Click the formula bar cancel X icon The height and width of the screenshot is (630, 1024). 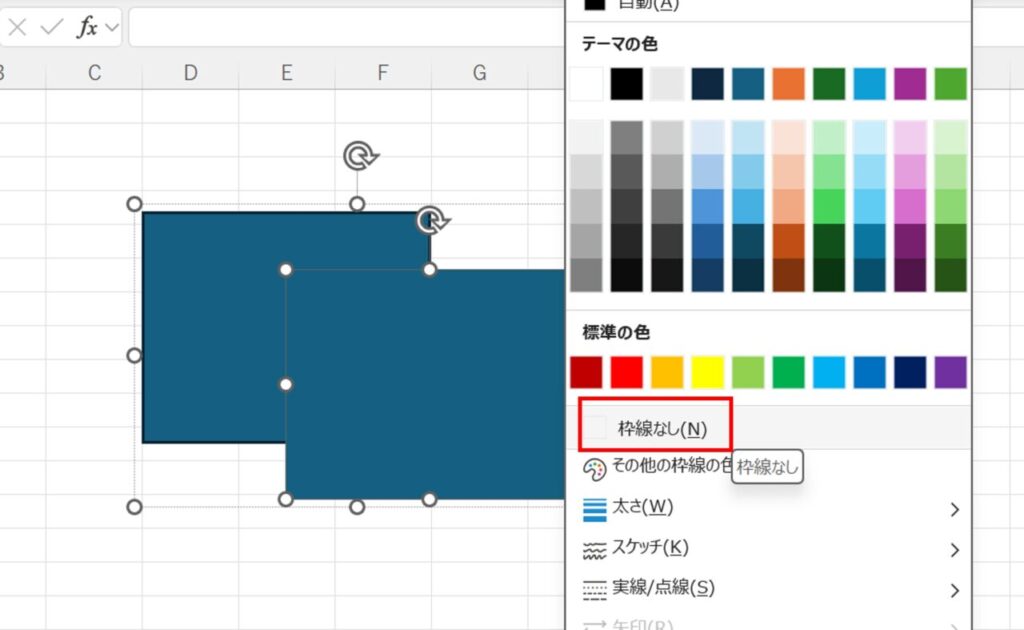coord(18,27)
